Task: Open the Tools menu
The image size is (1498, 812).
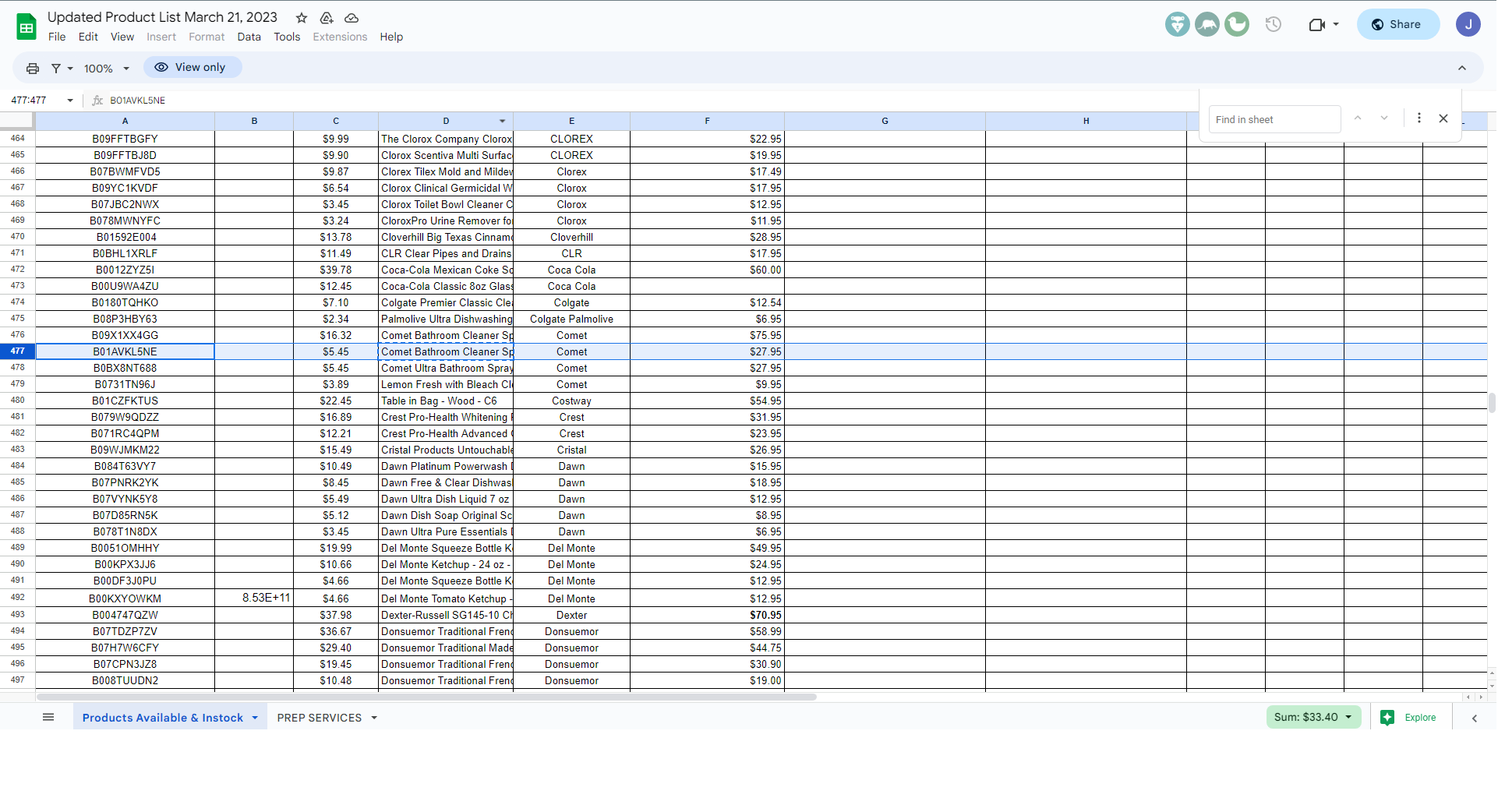Action: 287,37
